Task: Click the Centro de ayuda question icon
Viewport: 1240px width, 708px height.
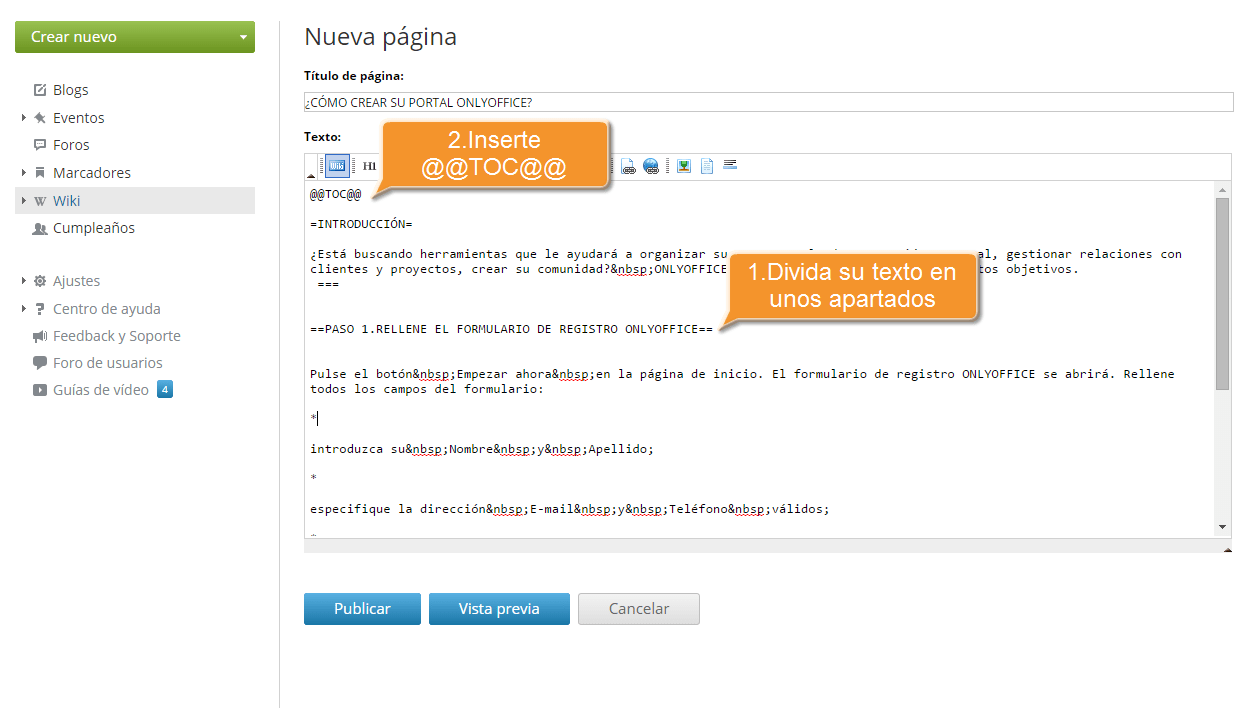Action: tap(40, 309)
